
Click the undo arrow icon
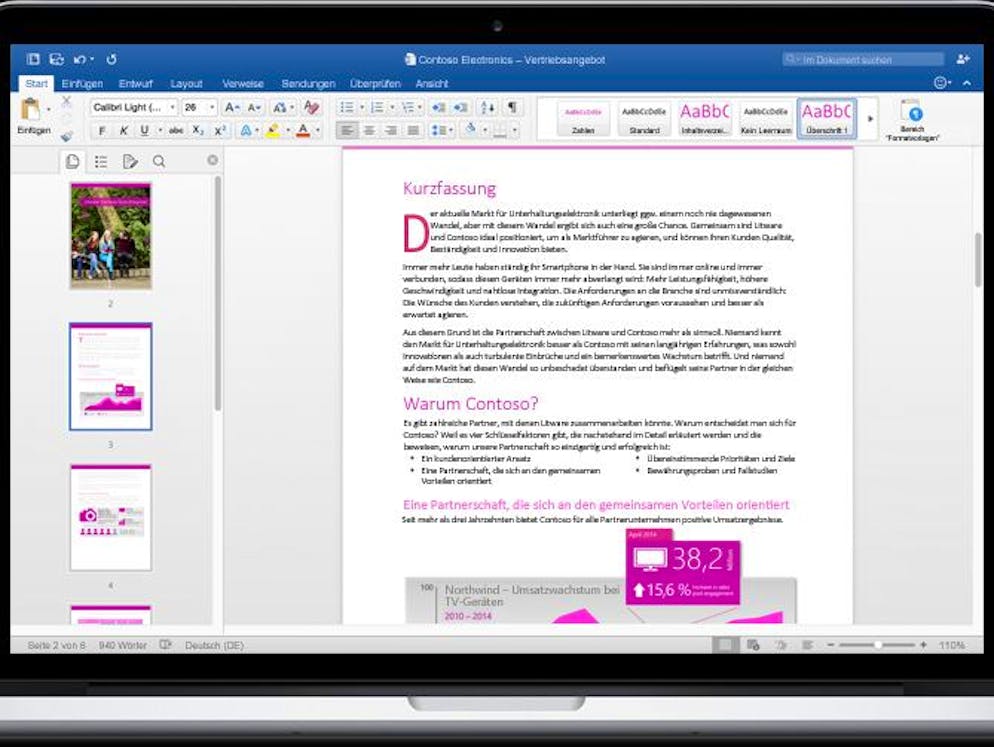click(x=80, y=60)
